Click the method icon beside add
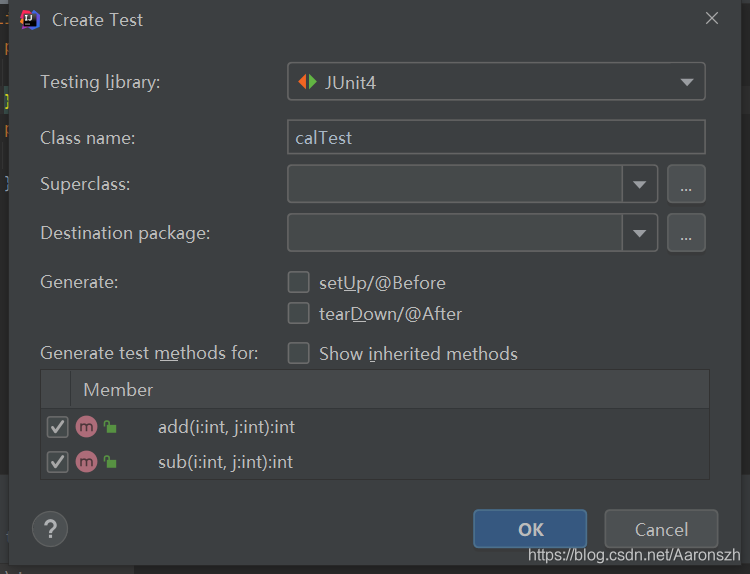Screen dimensions: 750x574 [87, 428]
